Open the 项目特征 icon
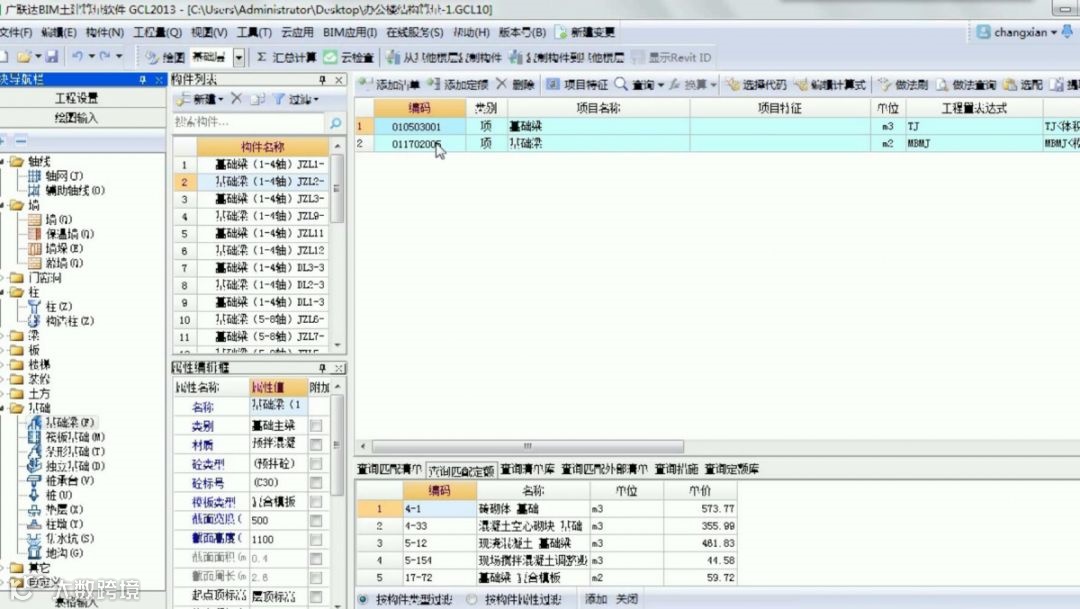Screen dimensions: 1080x609 pos(580,83)
